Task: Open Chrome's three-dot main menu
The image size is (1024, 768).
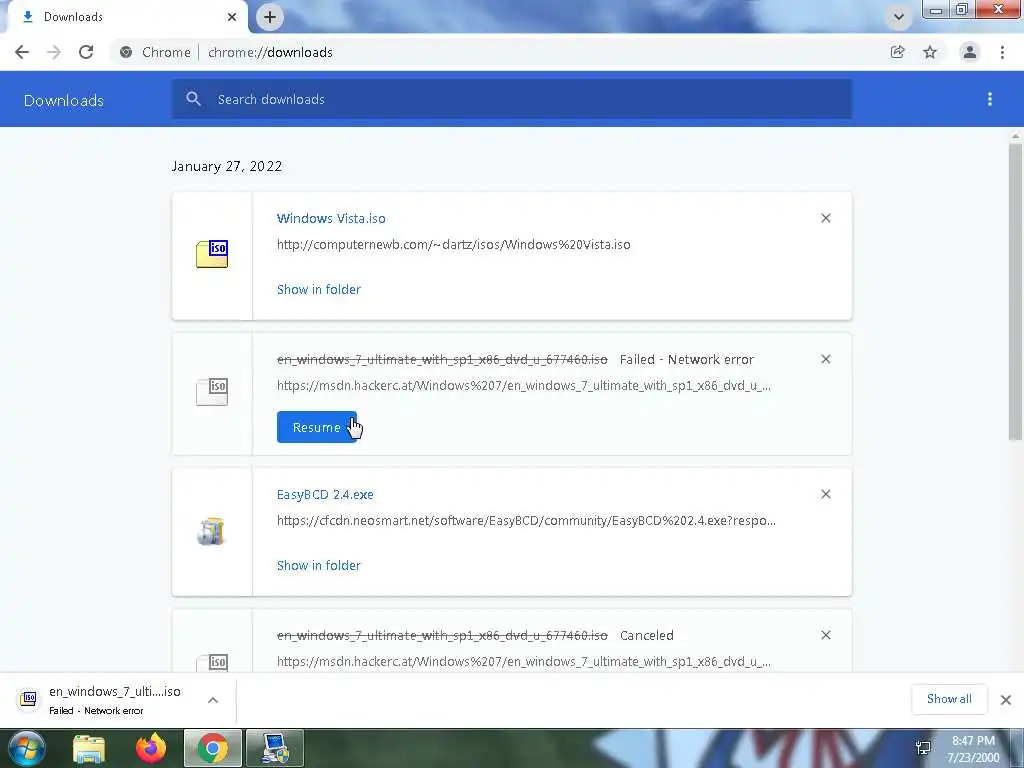Action: point(1002,52)
